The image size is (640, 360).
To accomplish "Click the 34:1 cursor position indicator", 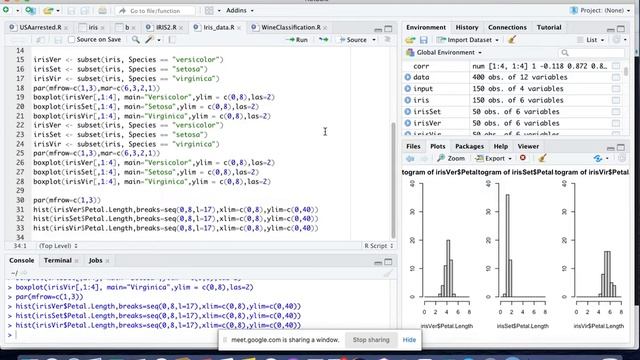I will [x=20, y=246].
